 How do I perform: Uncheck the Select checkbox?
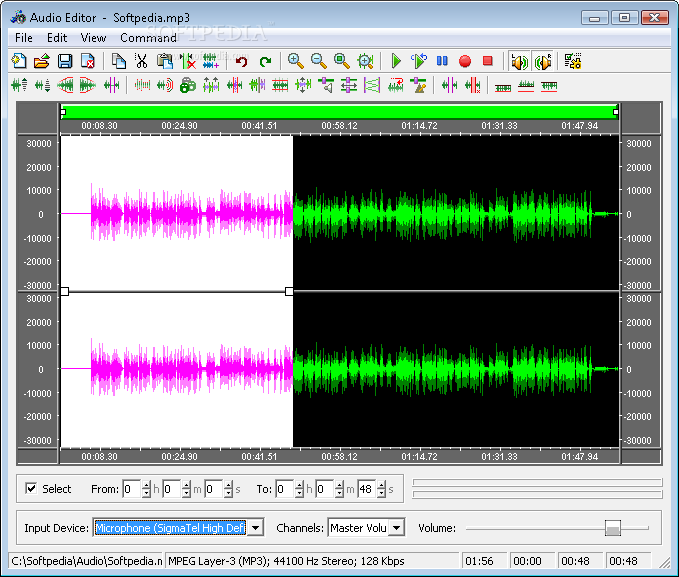point(31,489)
